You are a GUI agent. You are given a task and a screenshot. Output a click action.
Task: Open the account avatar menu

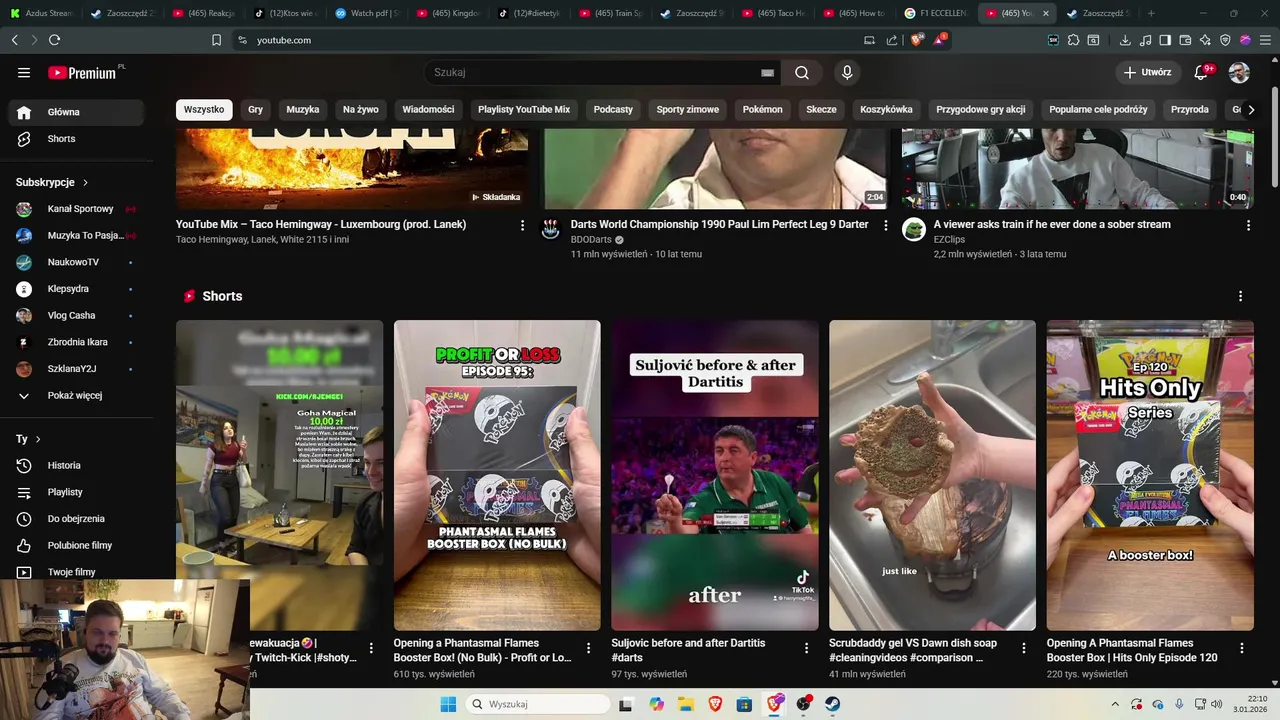pos(1239,72)
